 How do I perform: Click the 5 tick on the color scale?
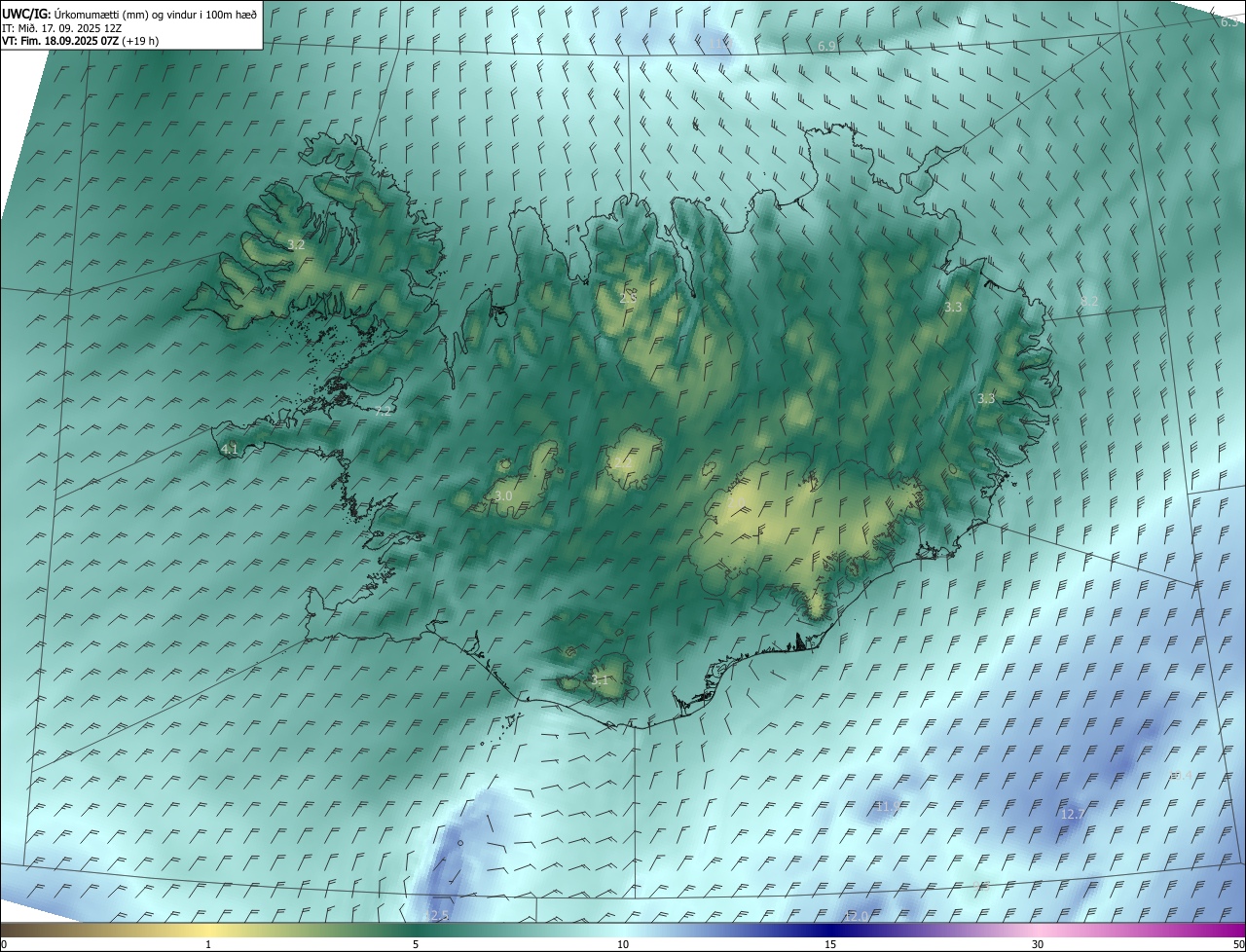(416, 944)
